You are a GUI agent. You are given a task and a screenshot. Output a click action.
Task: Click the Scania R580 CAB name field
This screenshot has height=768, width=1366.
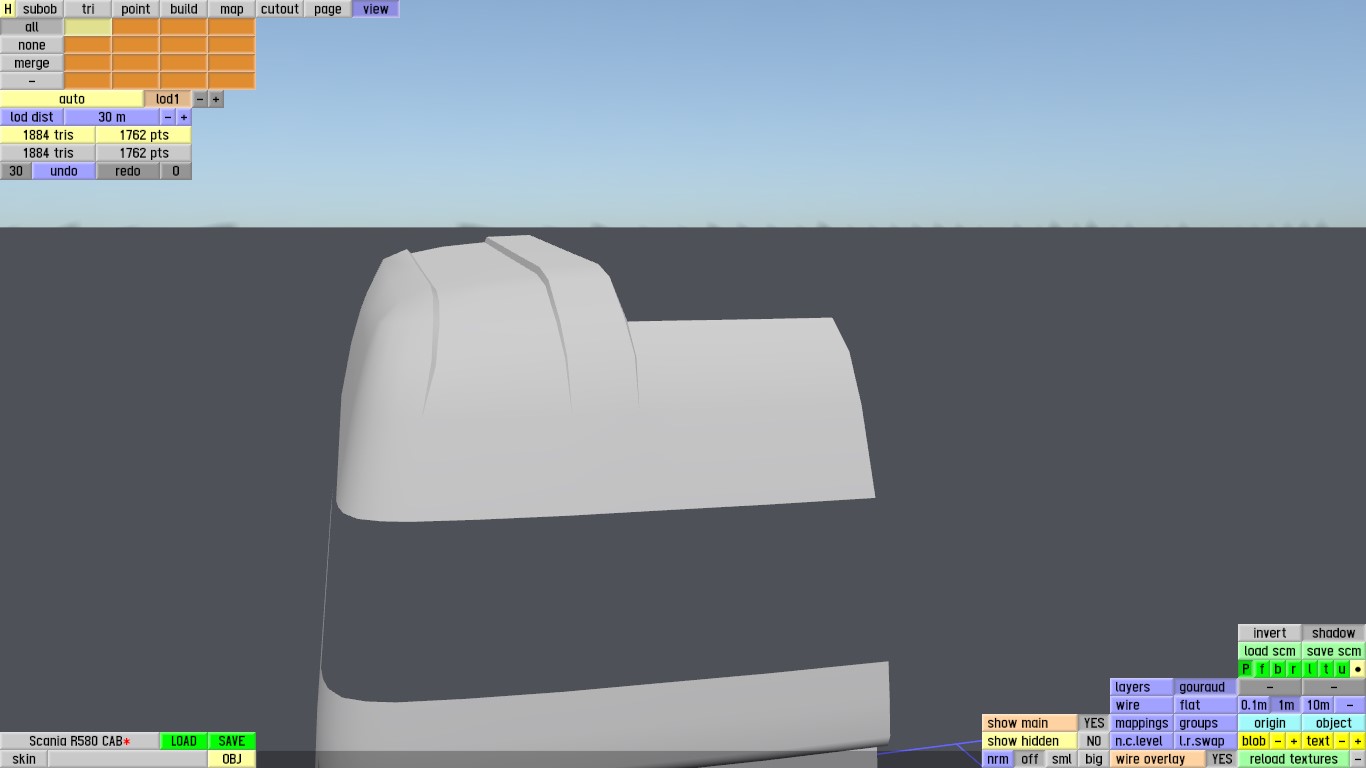point(80,741)
